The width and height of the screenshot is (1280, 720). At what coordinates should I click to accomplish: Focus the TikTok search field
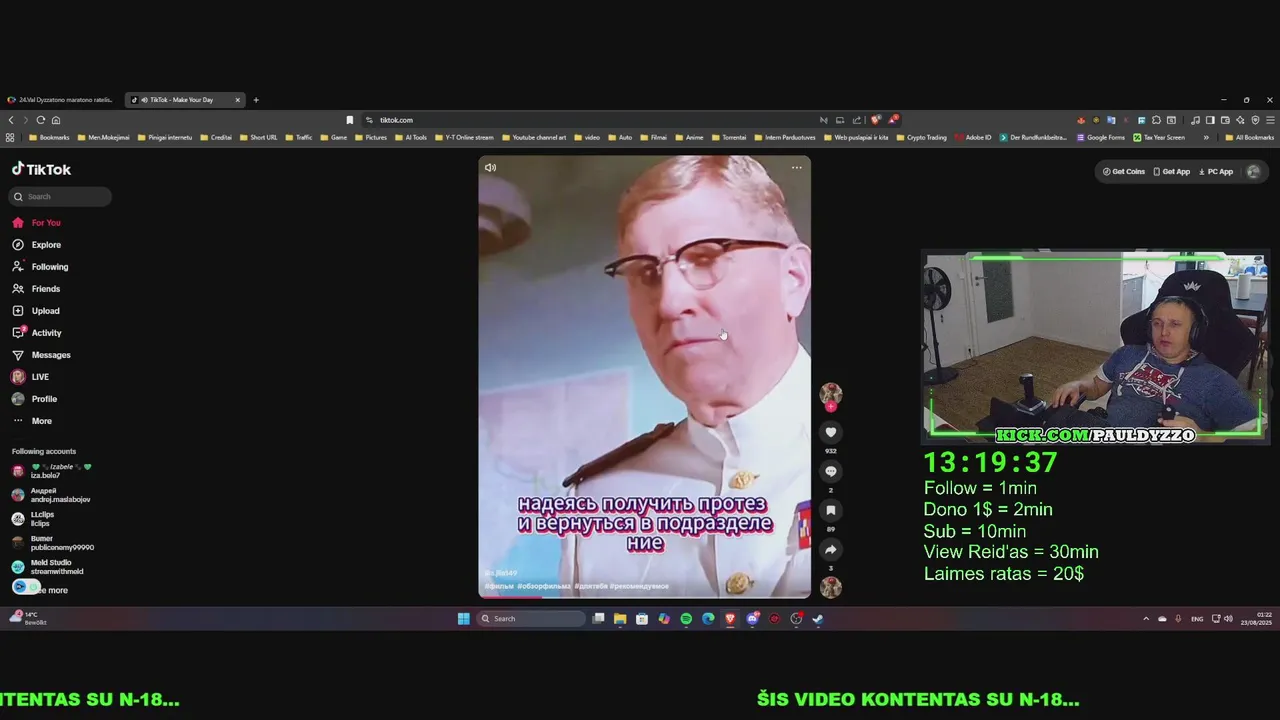point(62,197)
